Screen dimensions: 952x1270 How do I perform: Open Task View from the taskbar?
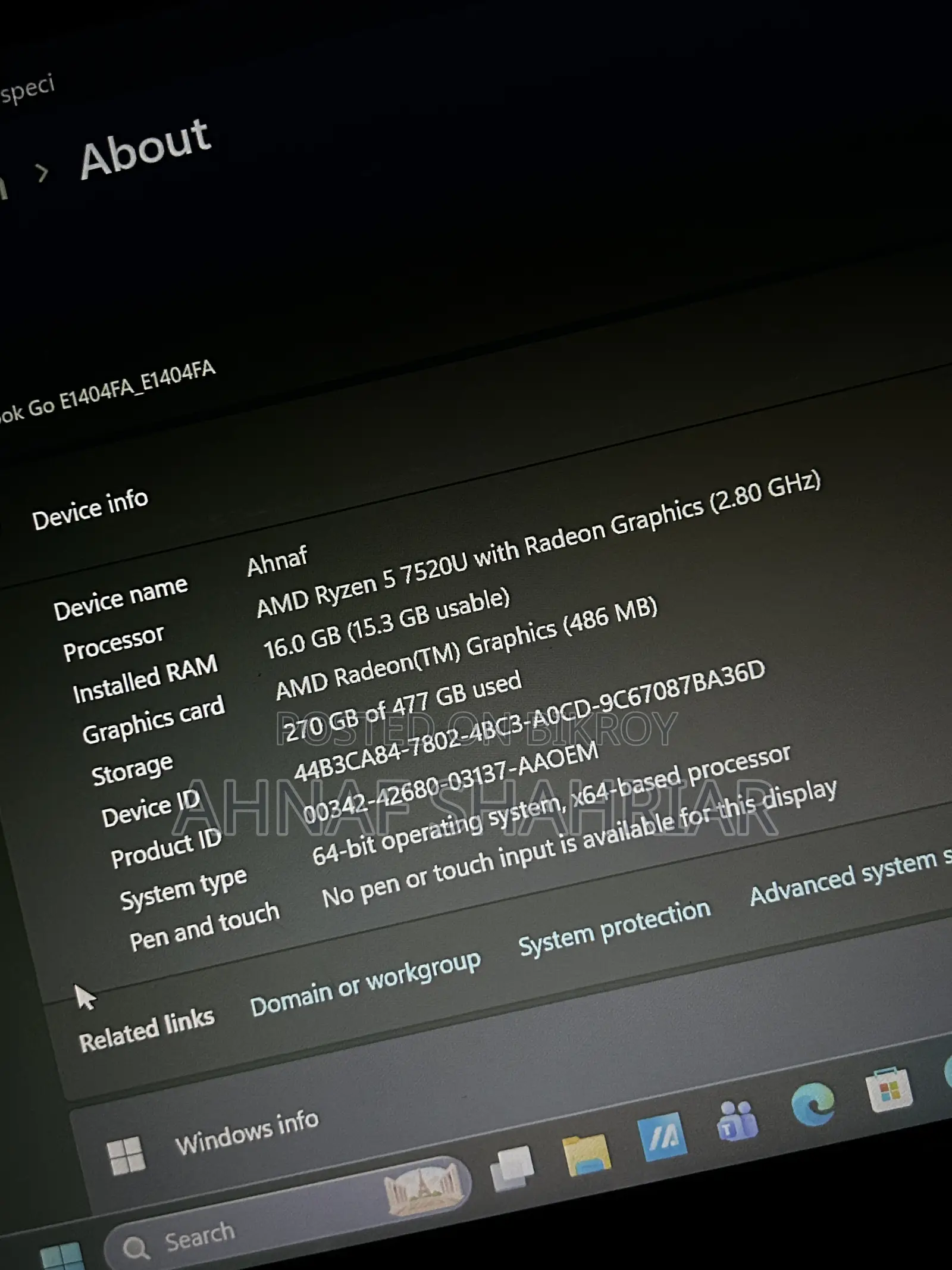(x=512, y=1168)
